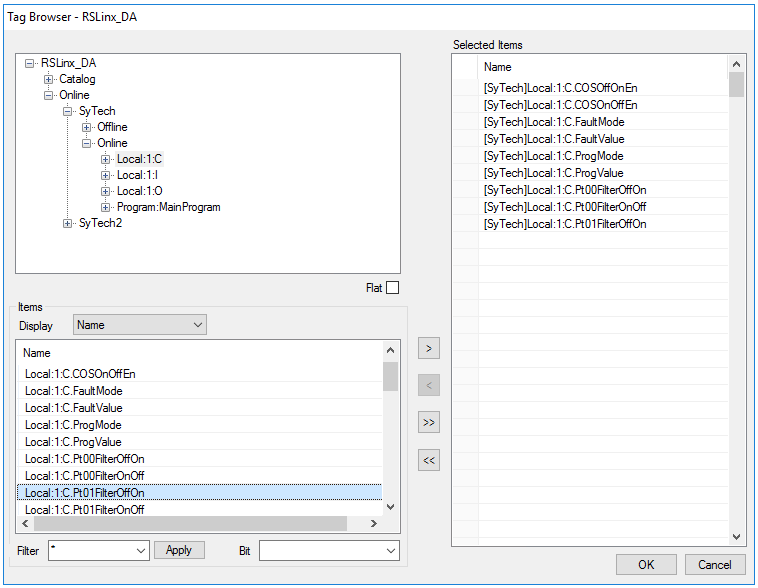Select Local:1:C.Pt01FilterOnOff in Items list

(200, 509)
